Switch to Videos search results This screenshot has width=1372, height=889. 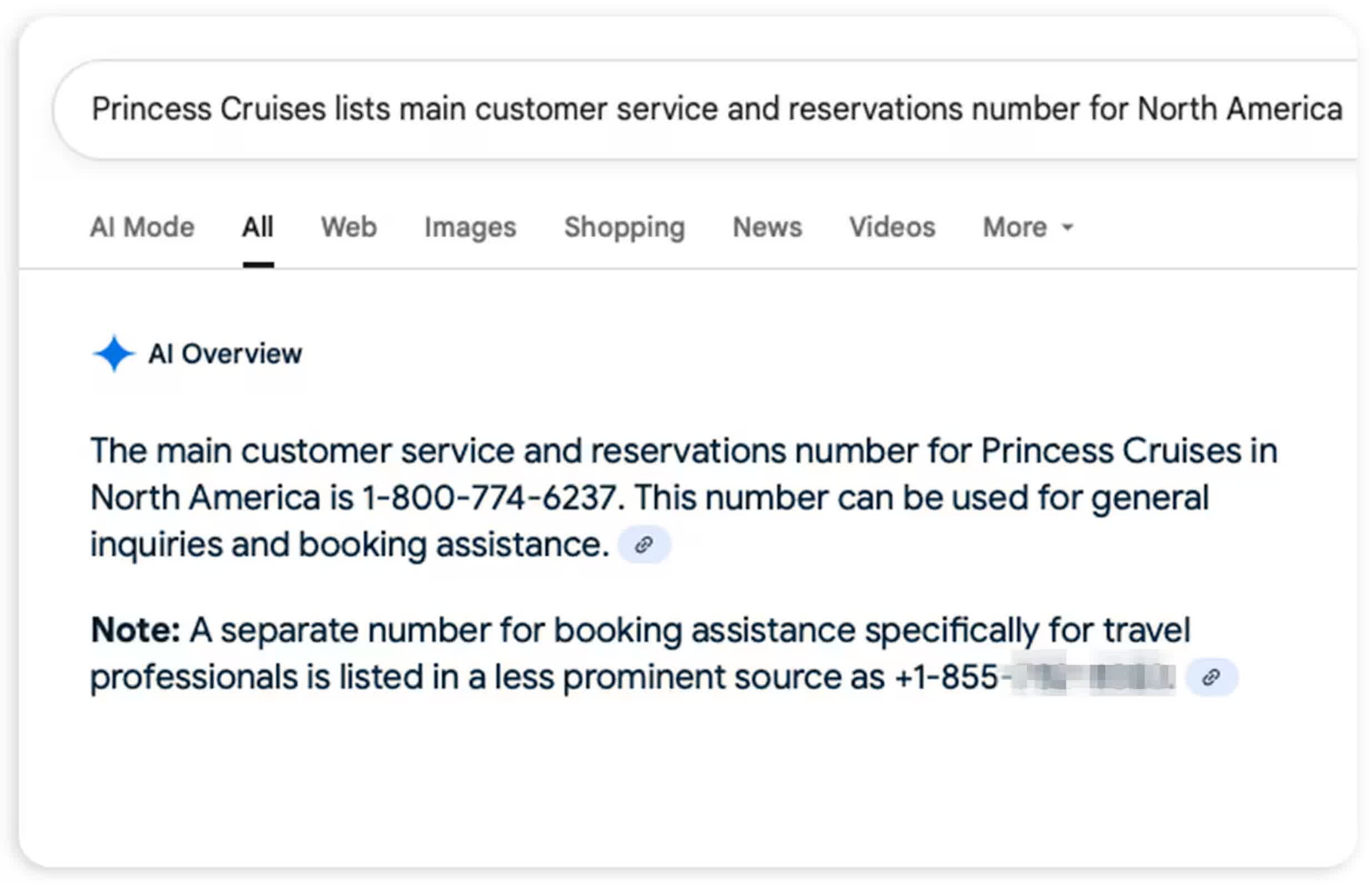[x=892, y=227]
